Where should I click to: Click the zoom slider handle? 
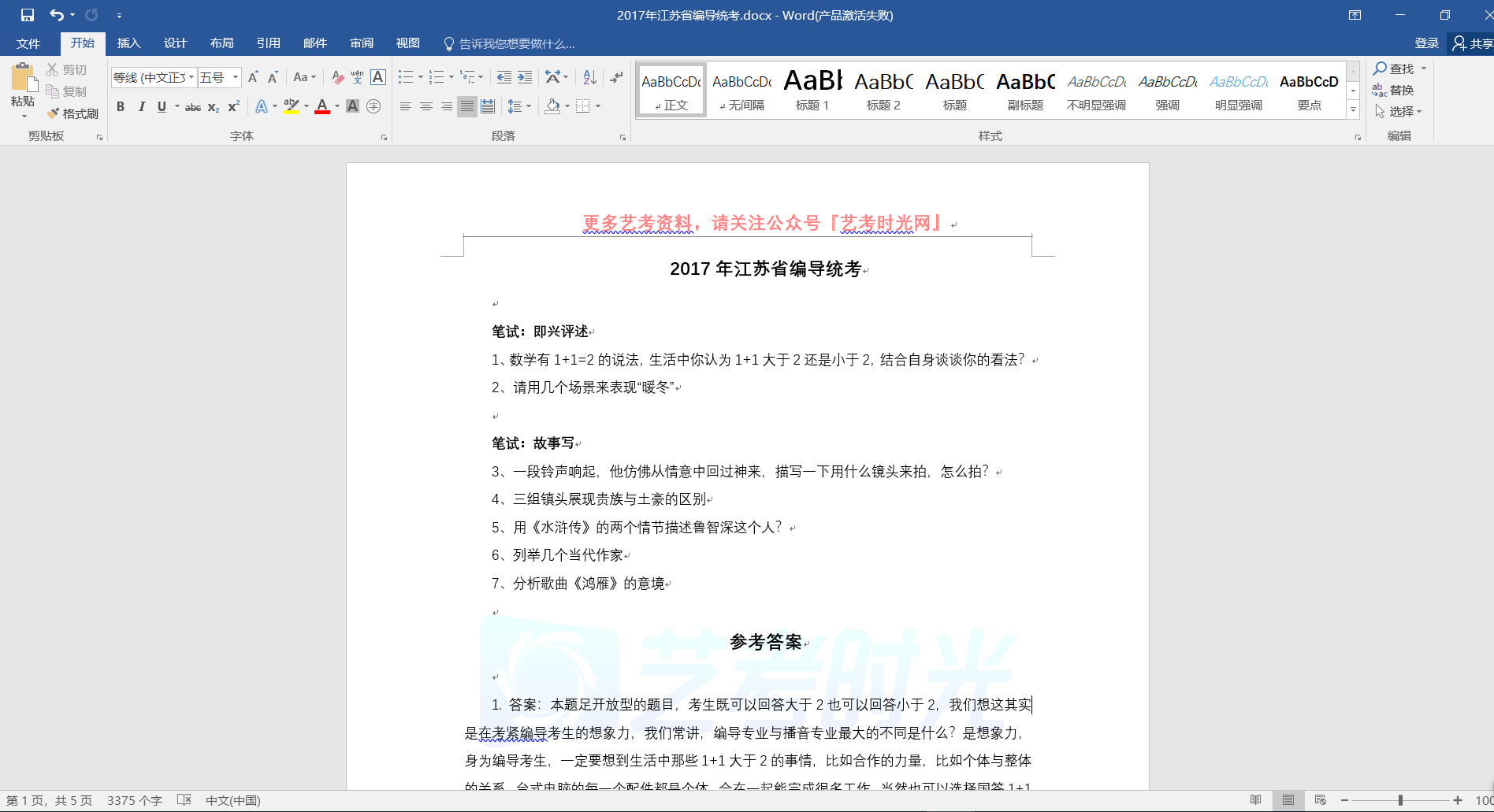(1400, 800)
